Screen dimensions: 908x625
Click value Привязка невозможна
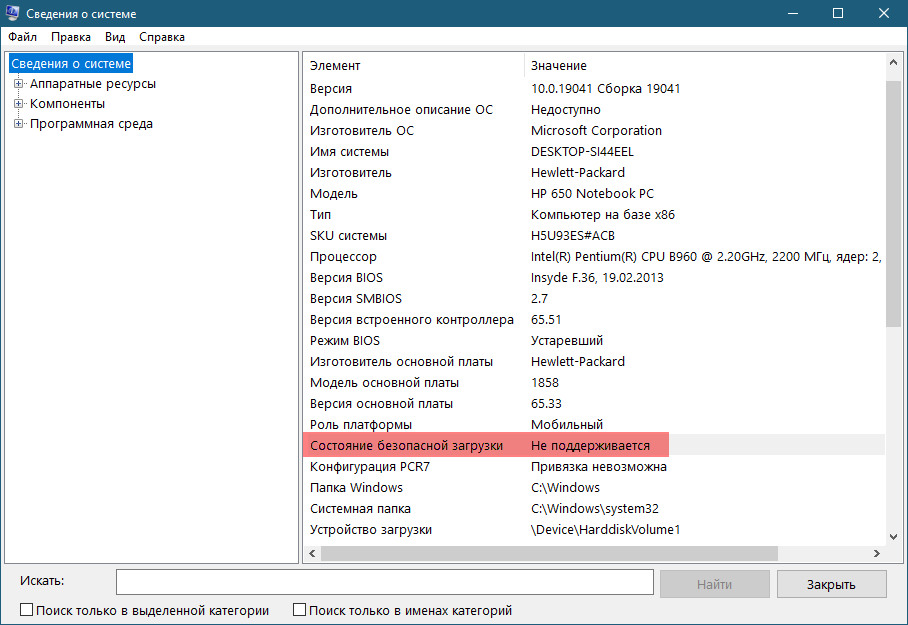point(599,466)
